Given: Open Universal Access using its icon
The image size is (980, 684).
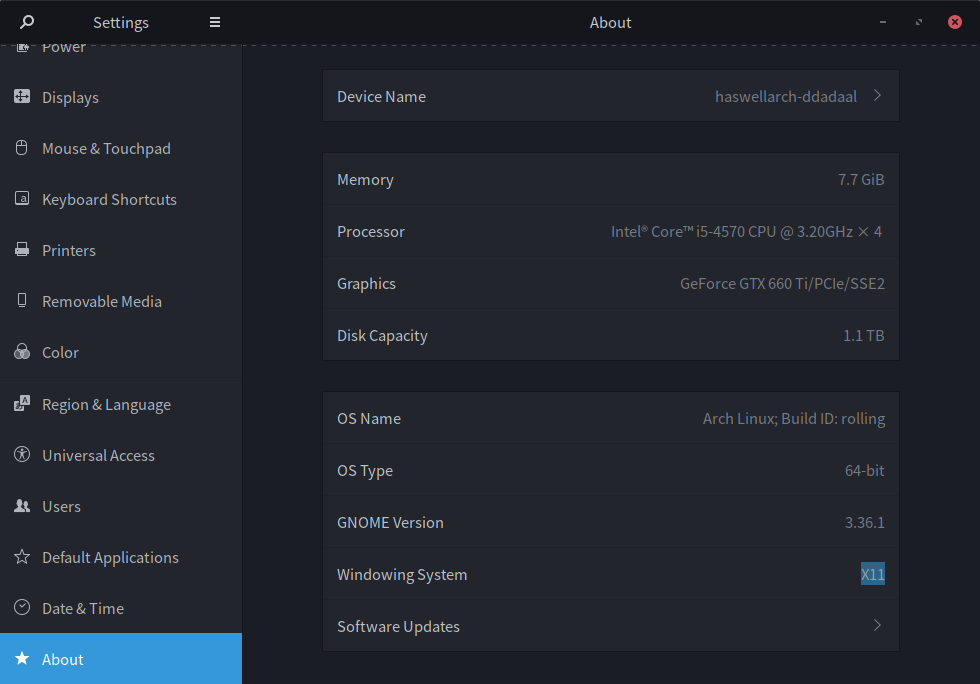Looking at the screenshot, I should click(20, 455).
